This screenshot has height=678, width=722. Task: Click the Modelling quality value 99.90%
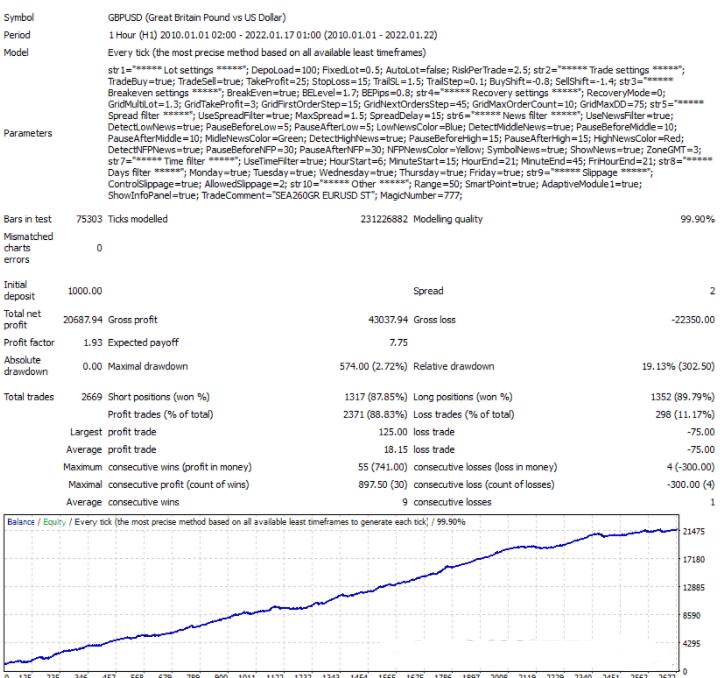click(695, 219)
